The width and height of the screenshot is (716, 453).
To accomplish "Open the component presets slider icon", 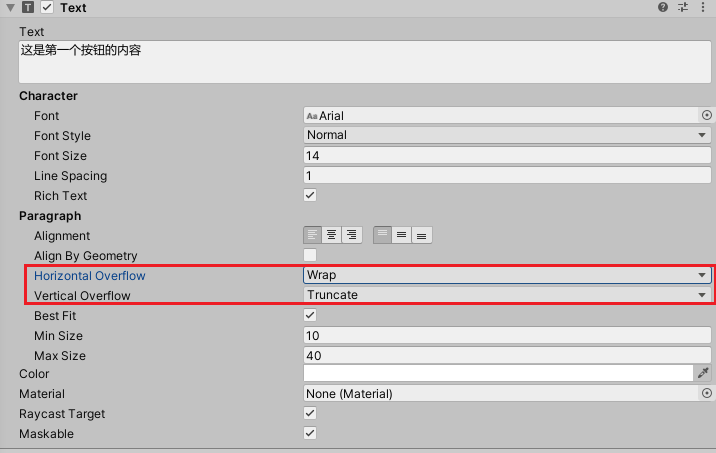I will (683, 7).
